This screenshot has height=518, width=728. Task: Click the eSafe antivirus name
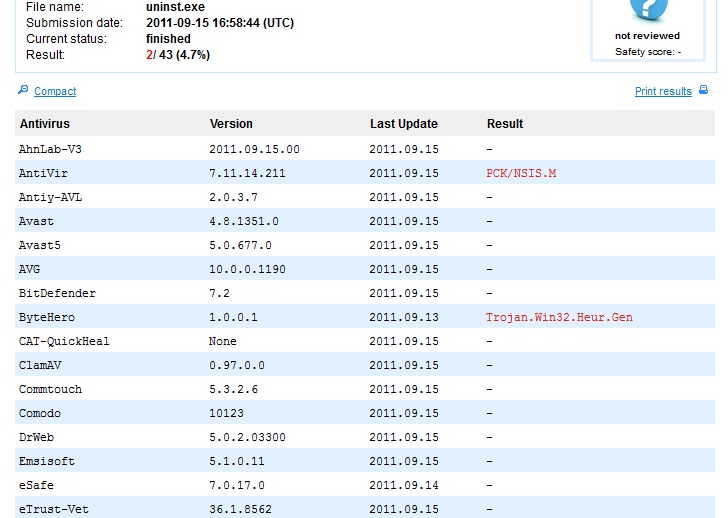pos(36,486)
